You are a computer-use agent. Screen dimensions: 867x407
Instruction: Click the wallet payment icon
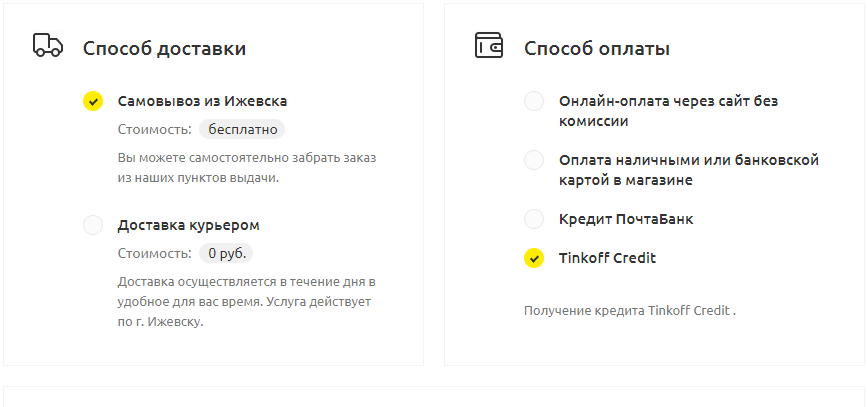[489, 45]
